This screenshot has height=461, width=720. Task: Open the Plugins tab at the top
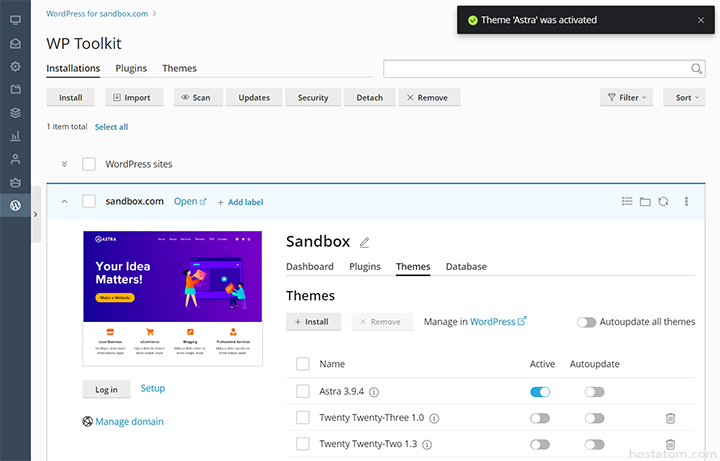pyautogui.click(x=131, y=68)
